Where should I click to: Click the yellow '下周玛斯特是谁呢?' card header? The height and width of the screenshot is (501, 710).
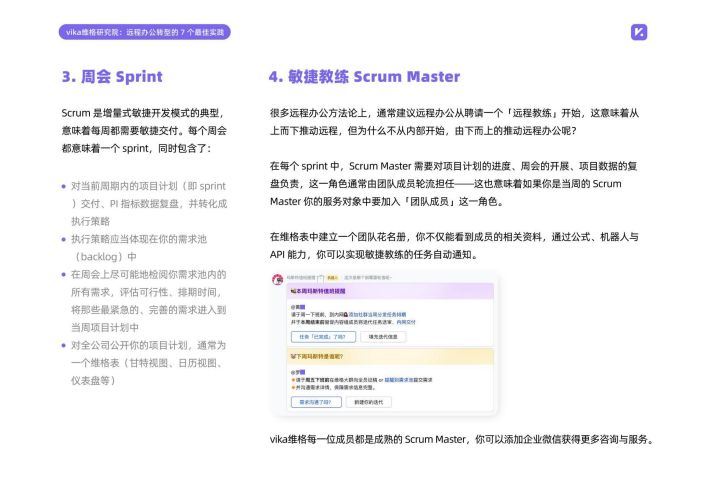pos(390,356)
